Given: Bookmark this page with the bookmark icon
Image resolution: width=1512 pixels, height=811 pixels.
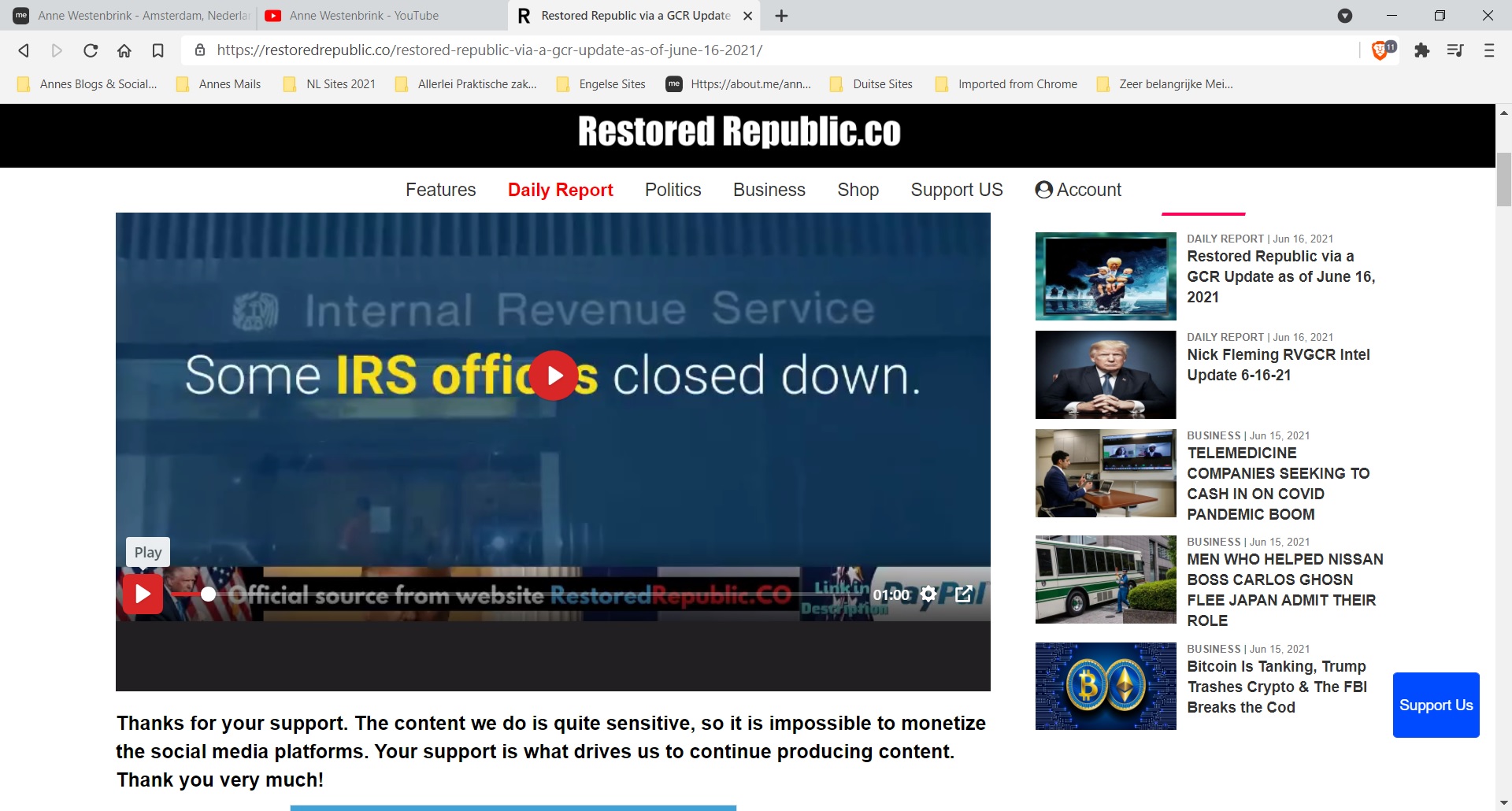Looking at the screenshot, I should [x=157, y=50].
